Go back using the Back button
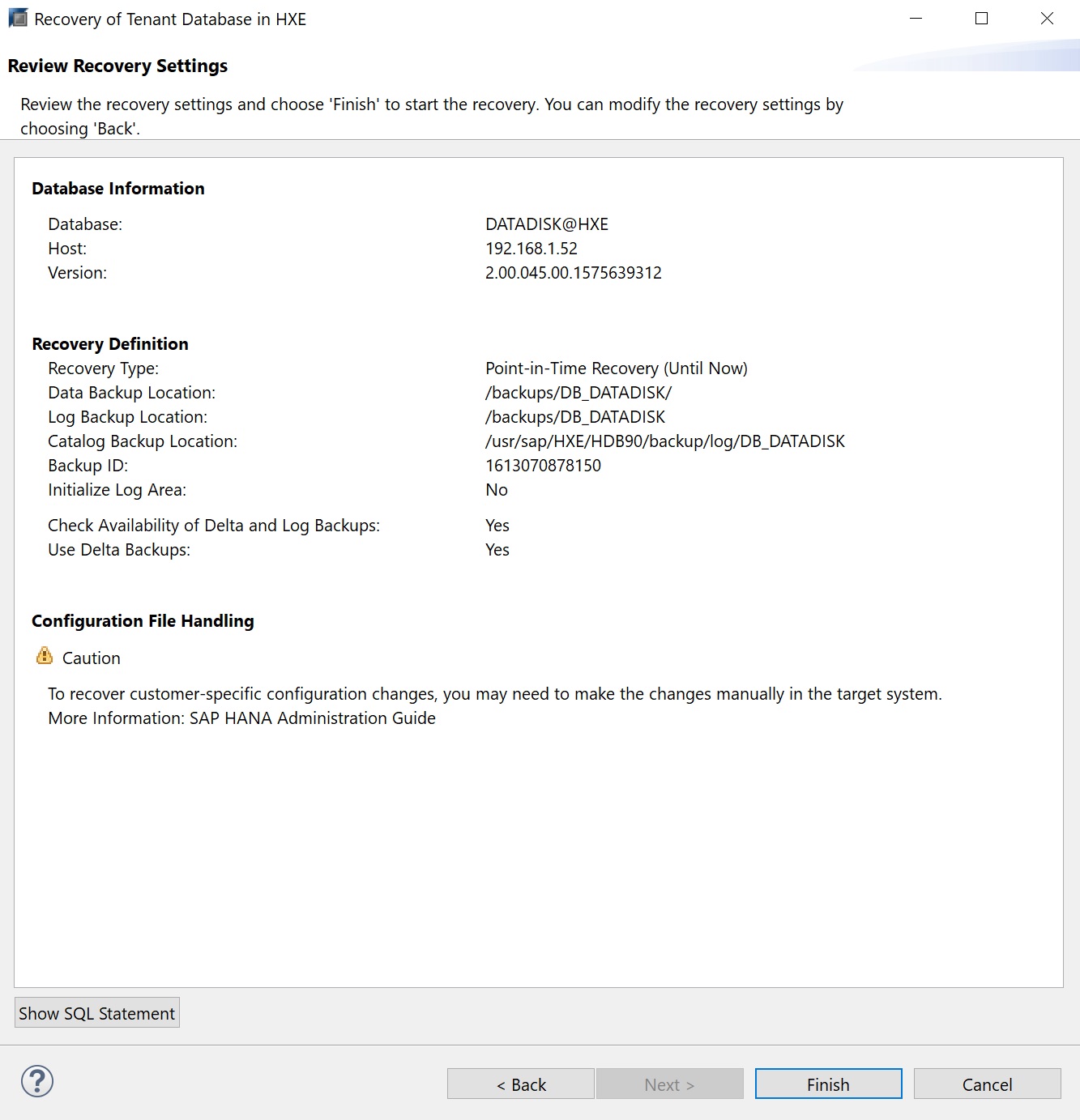 (521, 1084)
